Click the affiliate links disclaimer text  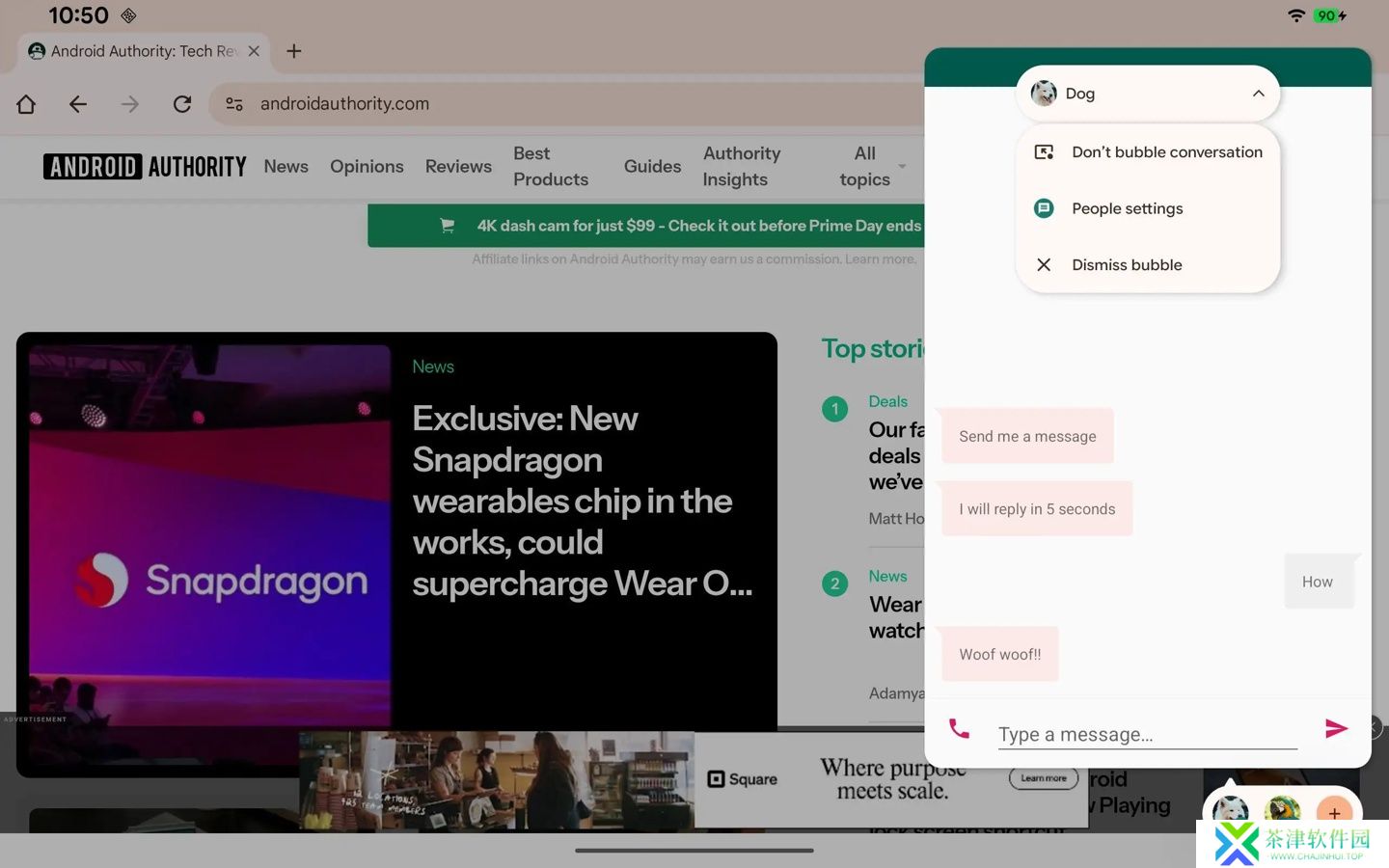[694, 258]
